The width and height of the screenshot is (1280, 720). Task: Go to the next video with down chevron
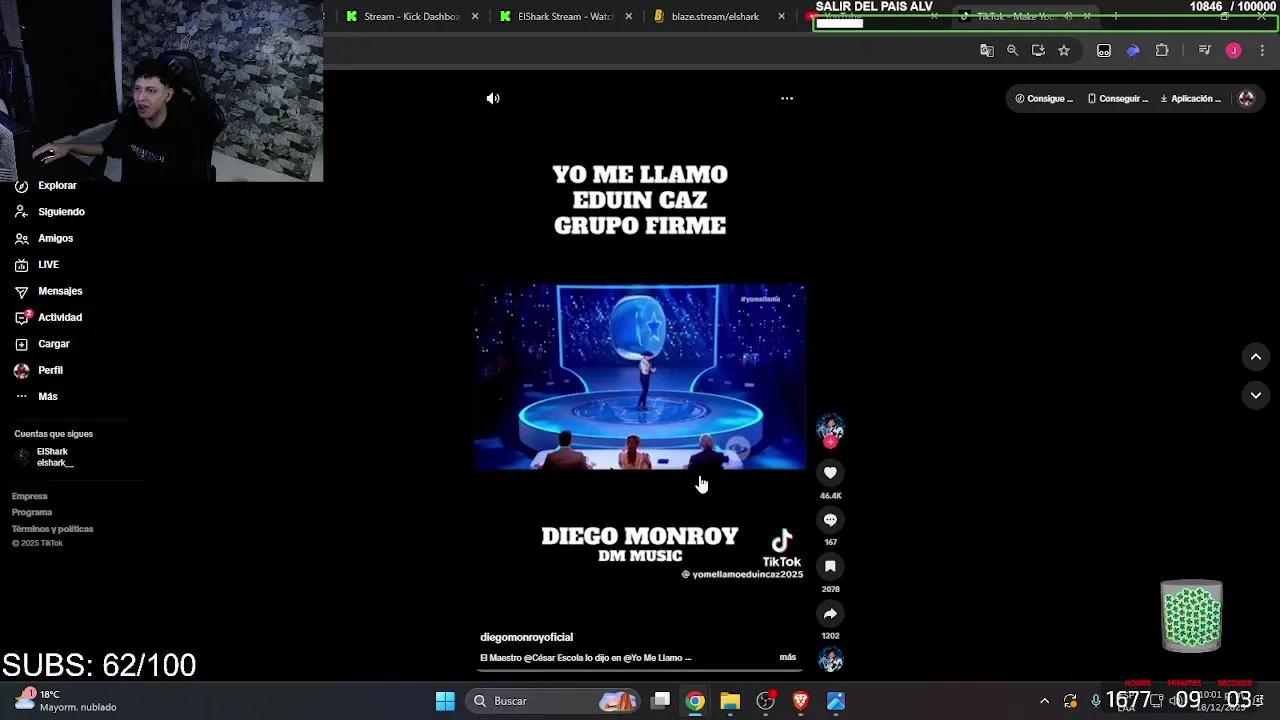pyautogui.click(x=1256, y=395)
